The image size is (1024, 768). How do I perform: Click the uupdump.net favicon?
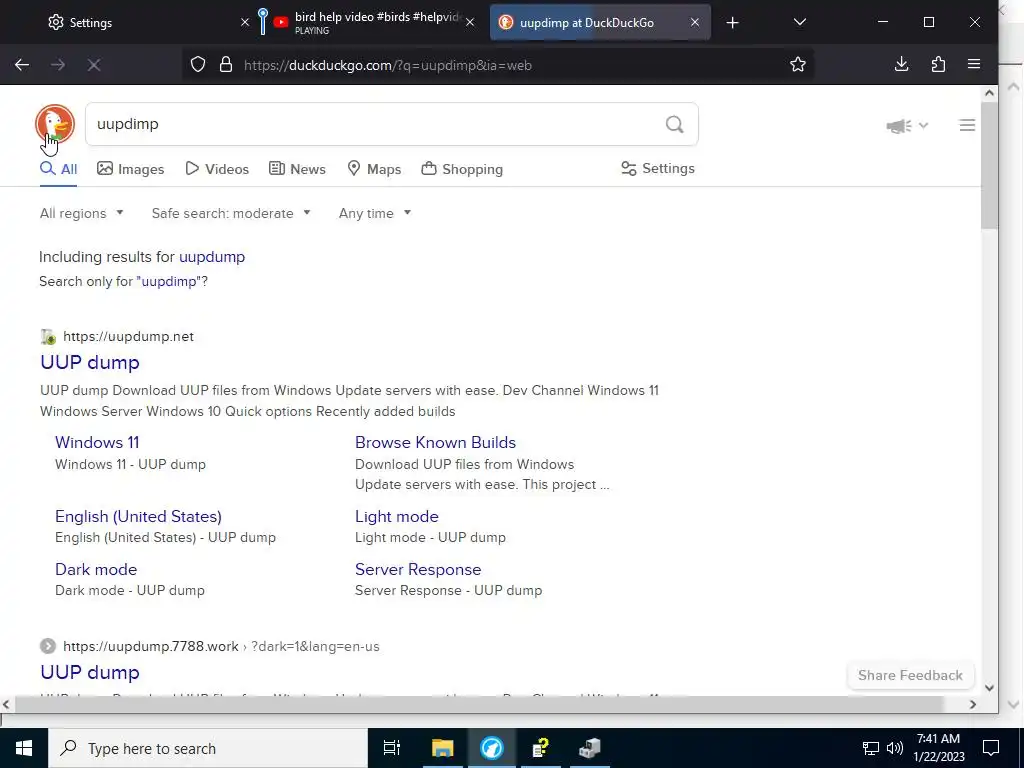[48, 337]
